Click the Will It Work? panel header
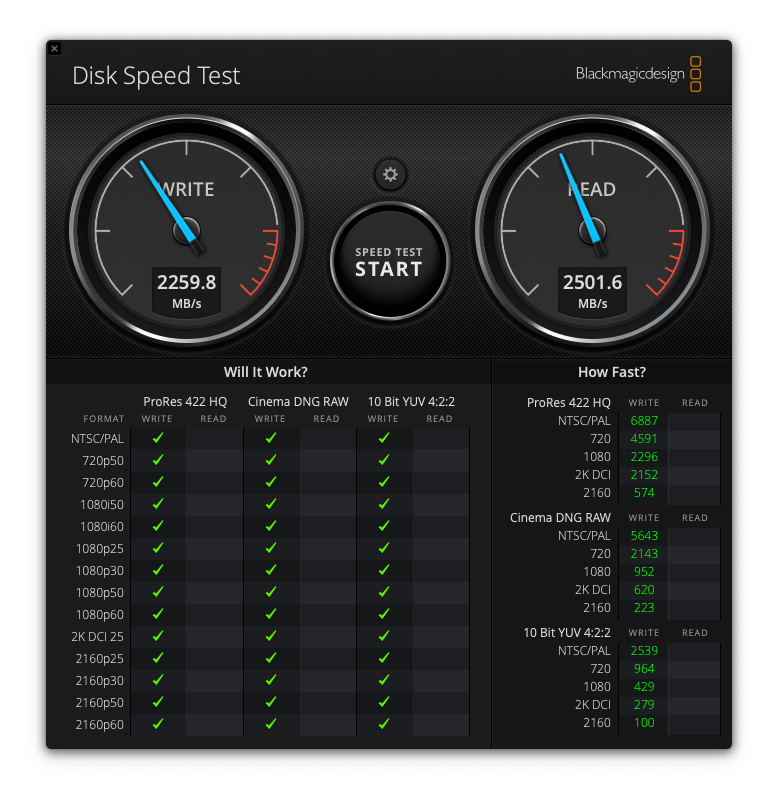Viewport: 778px width, 802px height. point(266,372)
